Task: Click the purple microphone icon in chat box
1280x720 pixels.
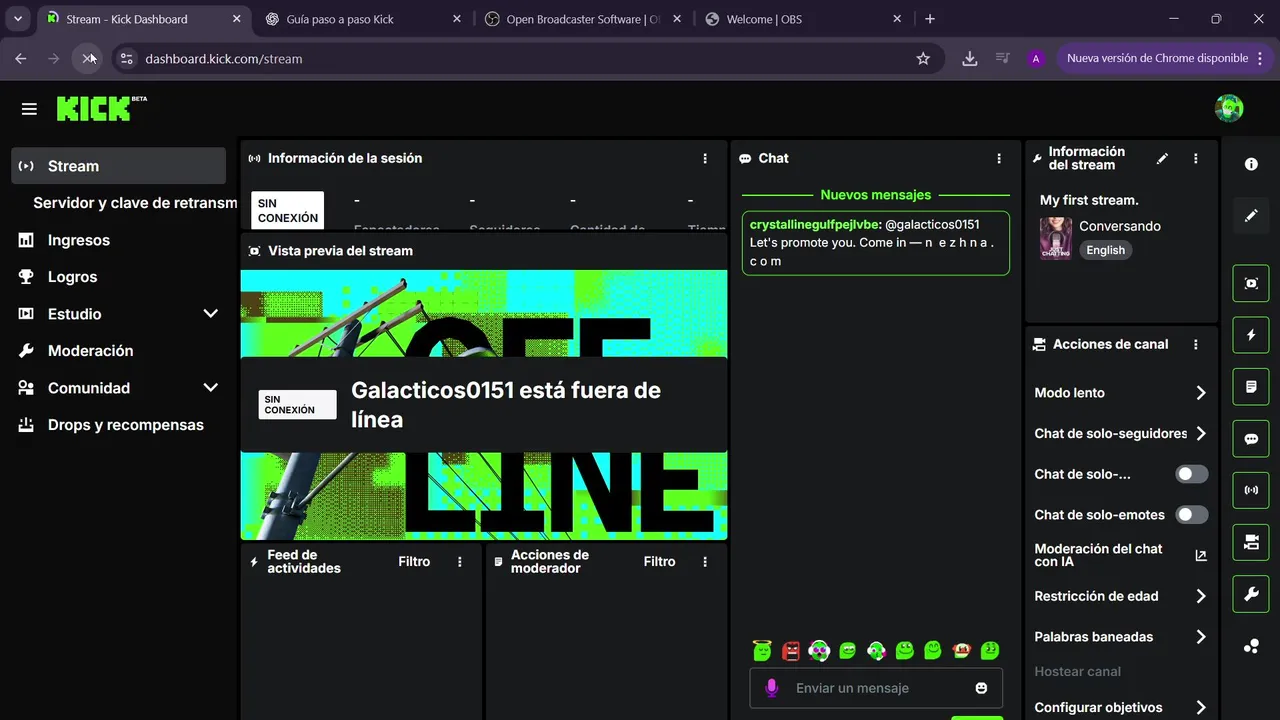Action: (x=771, y=688)
